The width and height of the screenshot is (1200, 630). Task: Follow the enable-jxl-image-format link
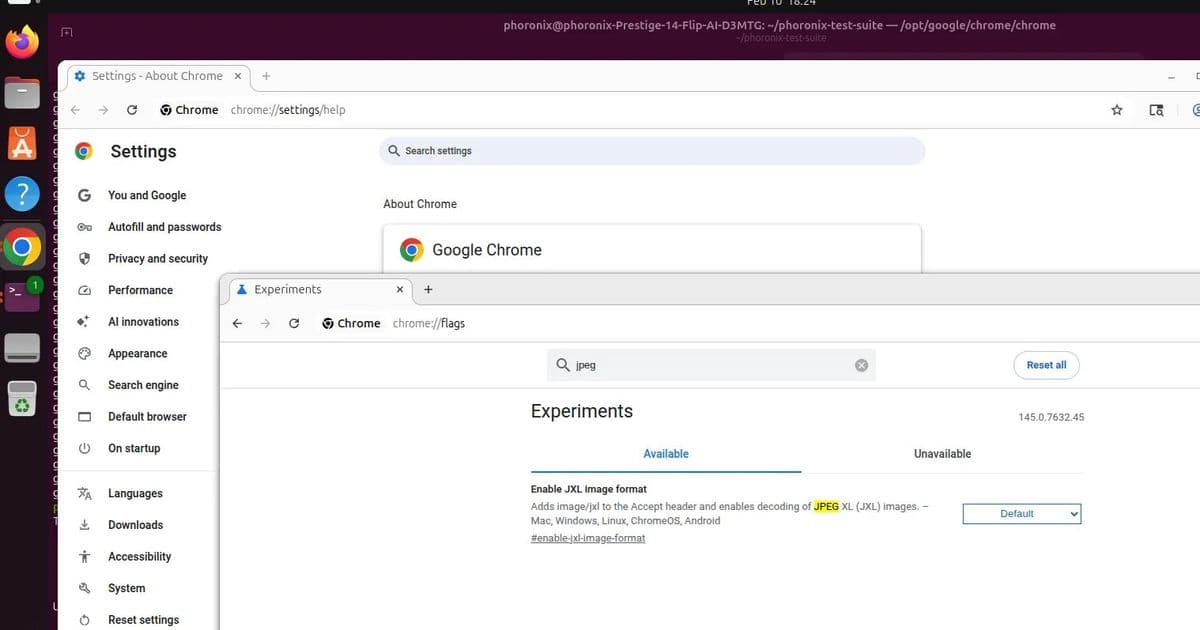pos(588,537)
